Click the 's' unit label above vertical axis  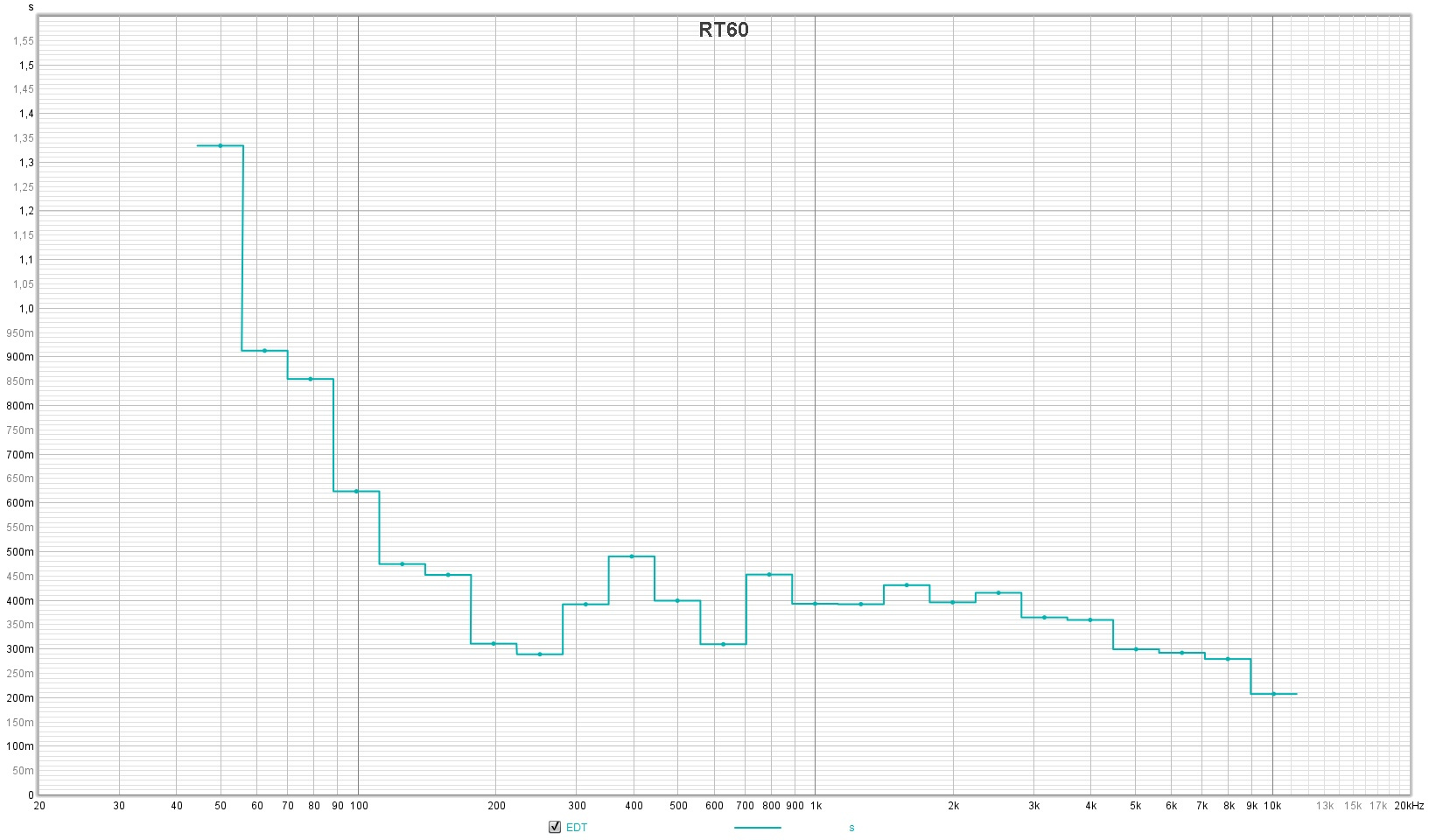click(32, 7)
